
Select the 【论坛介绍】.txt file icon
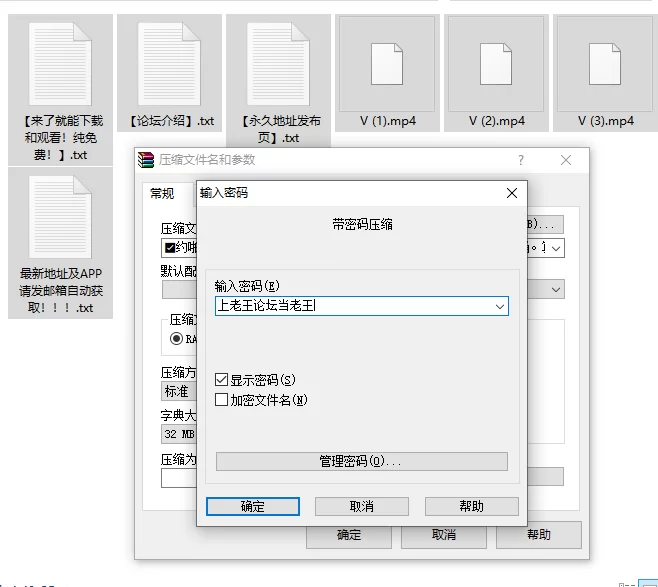(169, 64)
